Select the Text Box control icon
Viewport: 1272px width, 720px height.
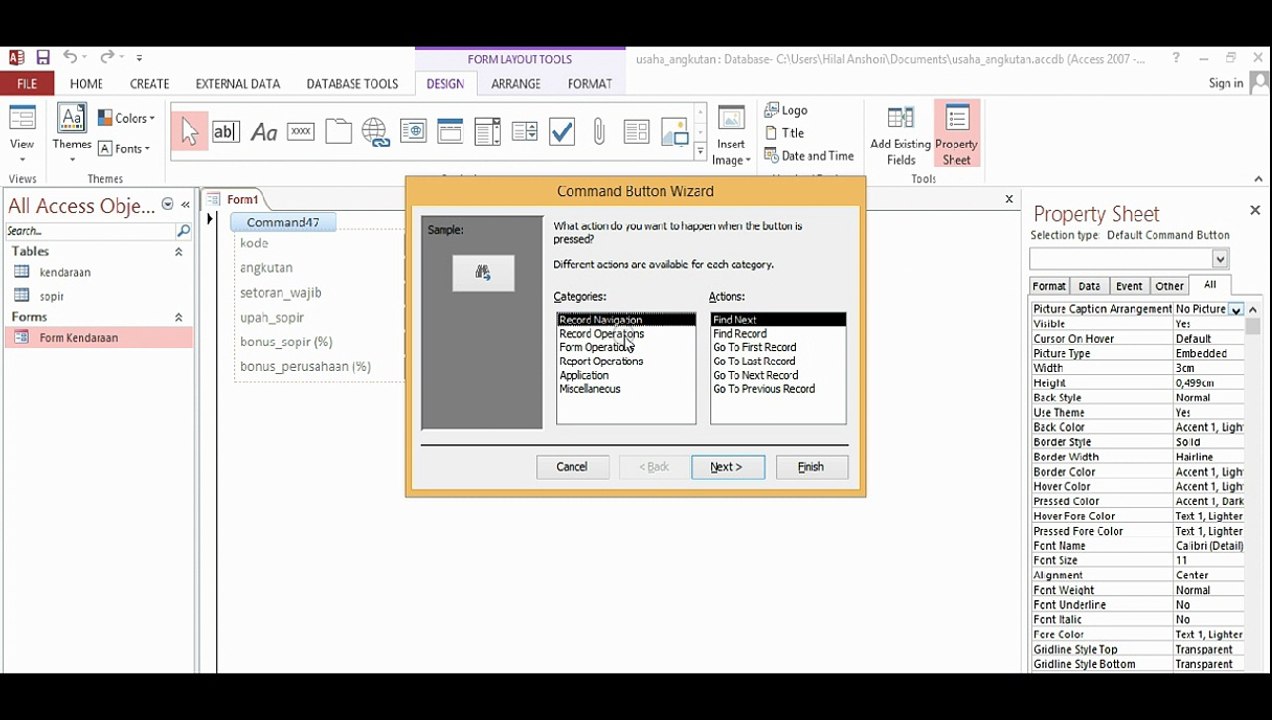coord(226,131)
